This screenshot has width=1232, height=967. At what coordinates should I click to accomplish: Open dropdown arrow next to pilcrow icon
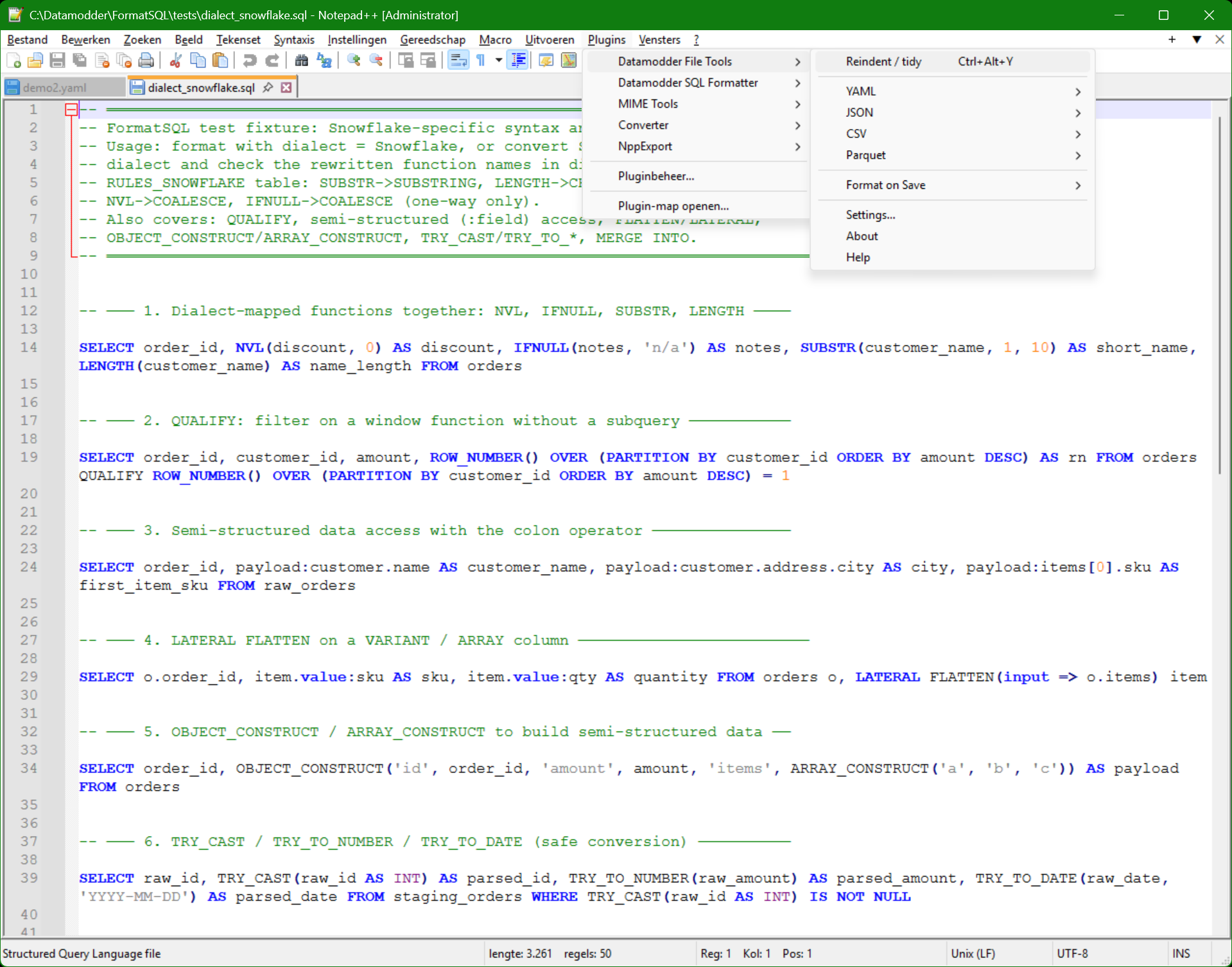point(498,60)
